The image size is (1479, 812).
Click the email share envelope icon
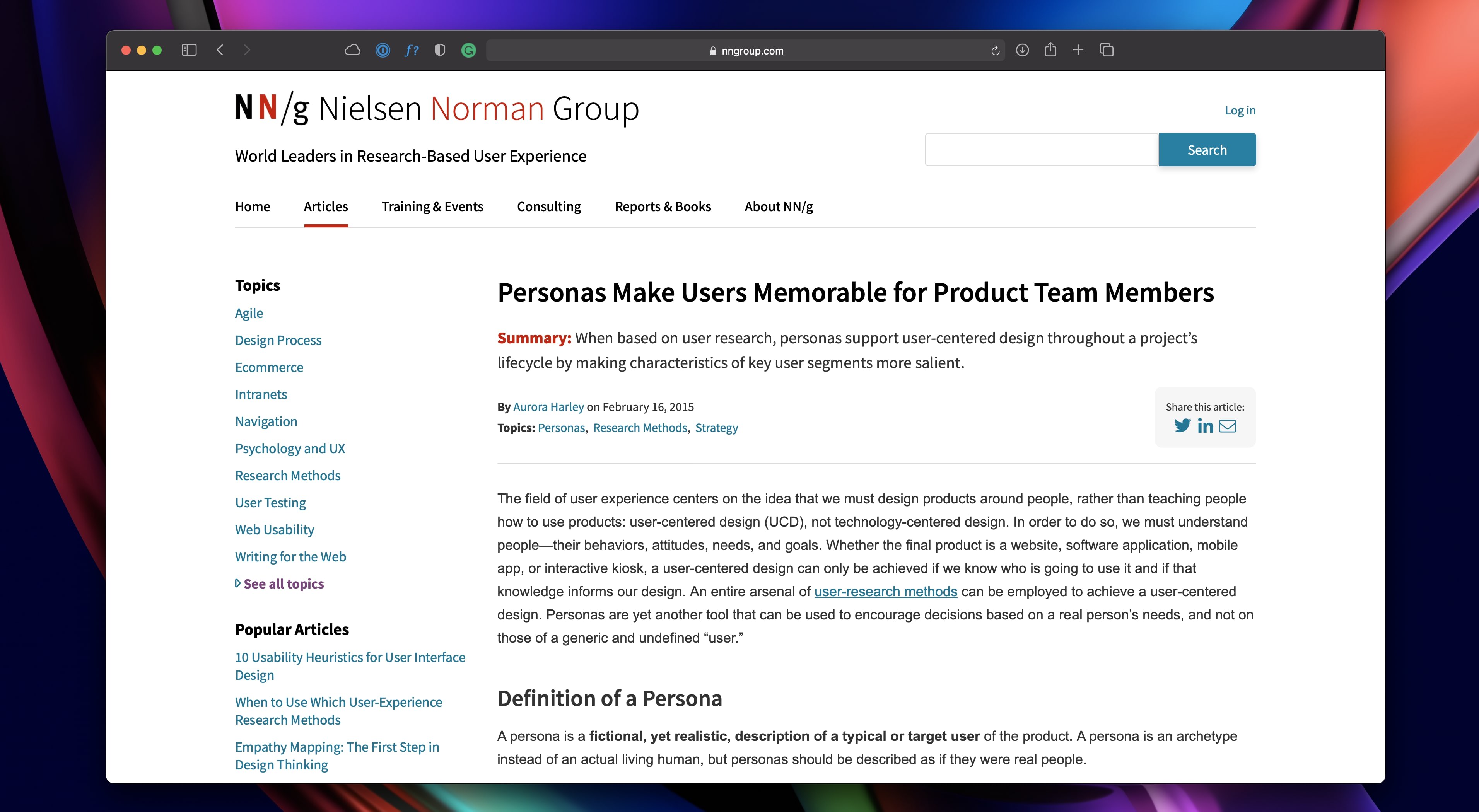[1227, 426]
